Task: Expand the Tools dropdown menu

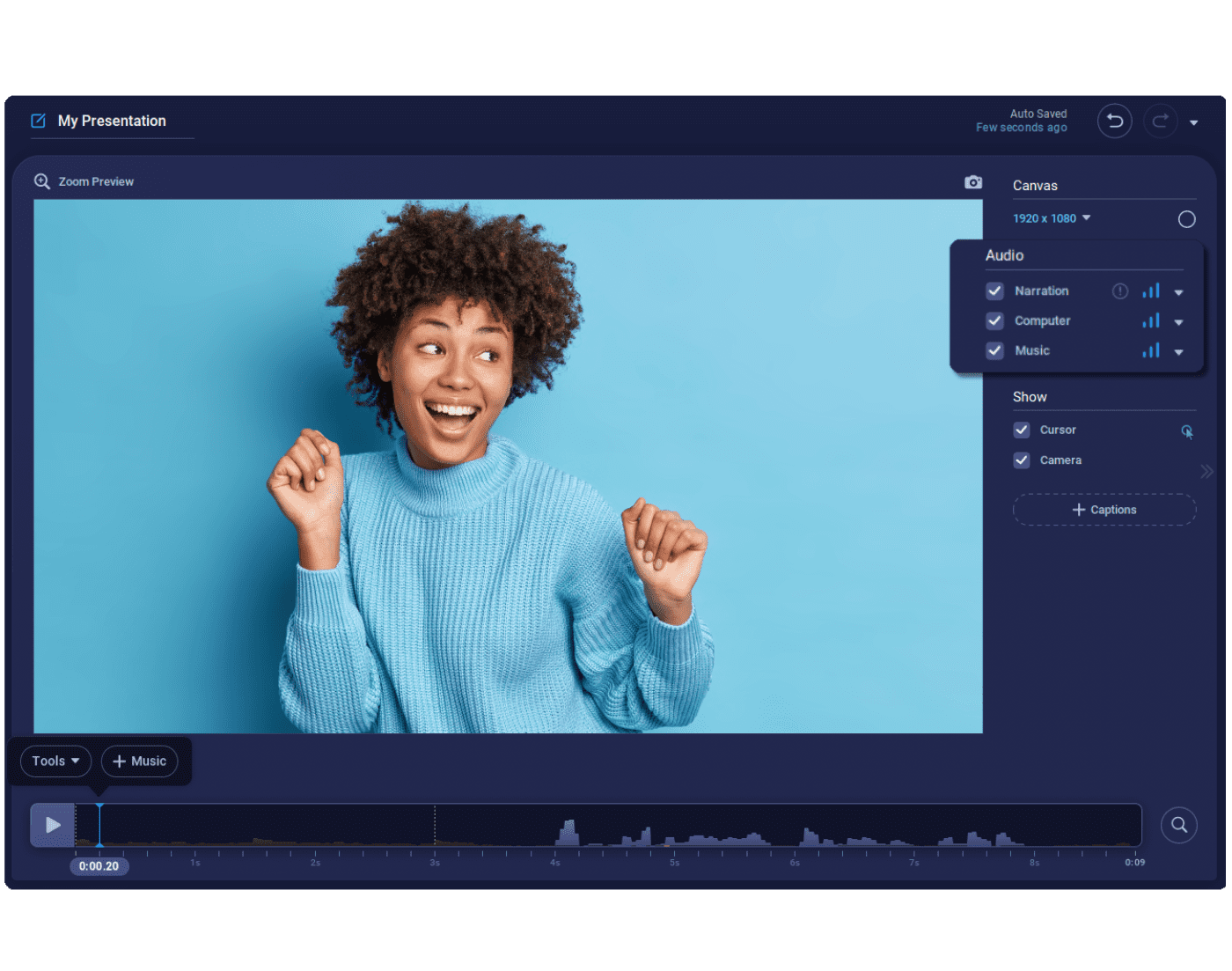Action: (x=55, y=761)
